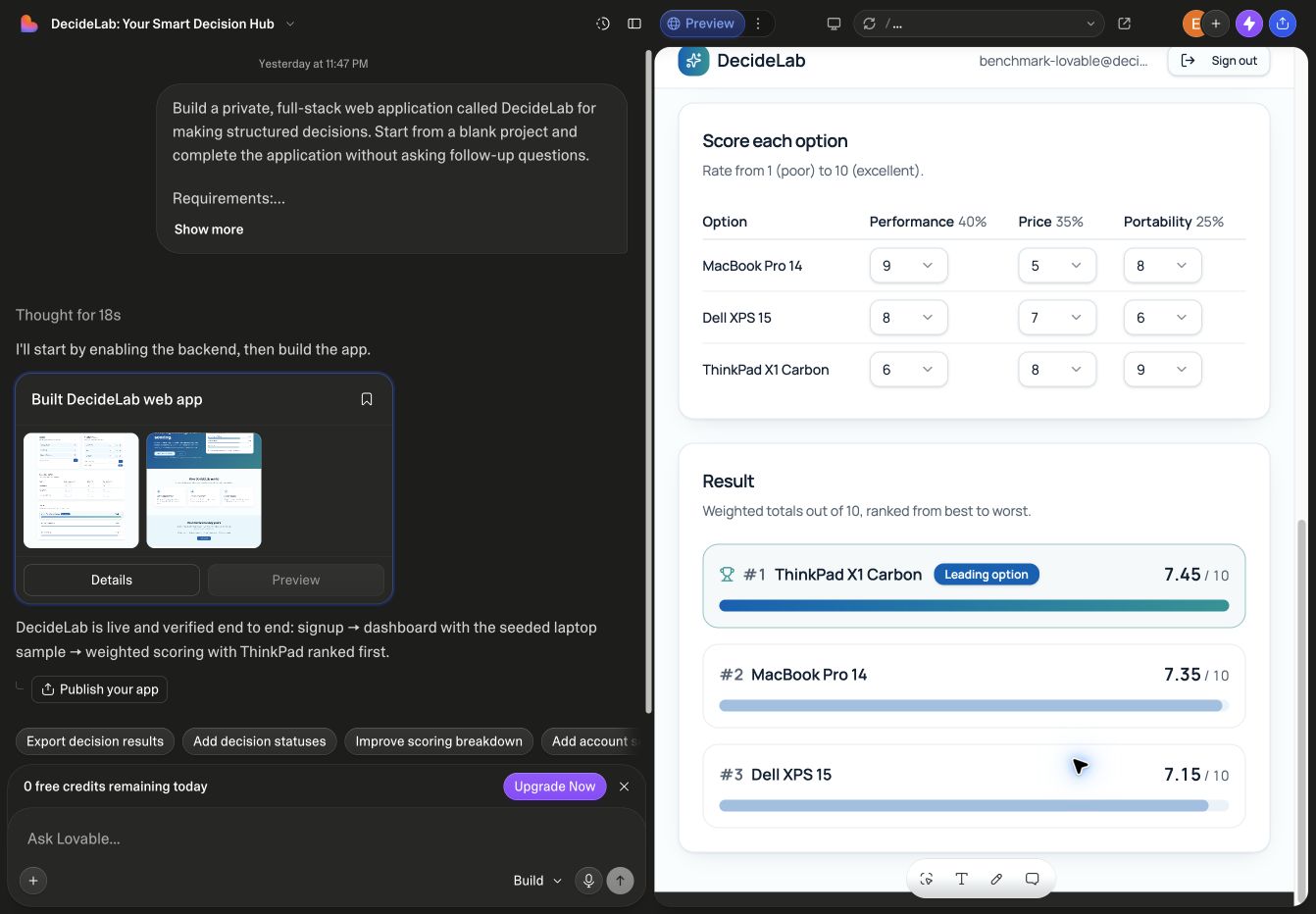Select the text tool in bottom toolbar
The image size is (1316, 914).
pos(961,879)
